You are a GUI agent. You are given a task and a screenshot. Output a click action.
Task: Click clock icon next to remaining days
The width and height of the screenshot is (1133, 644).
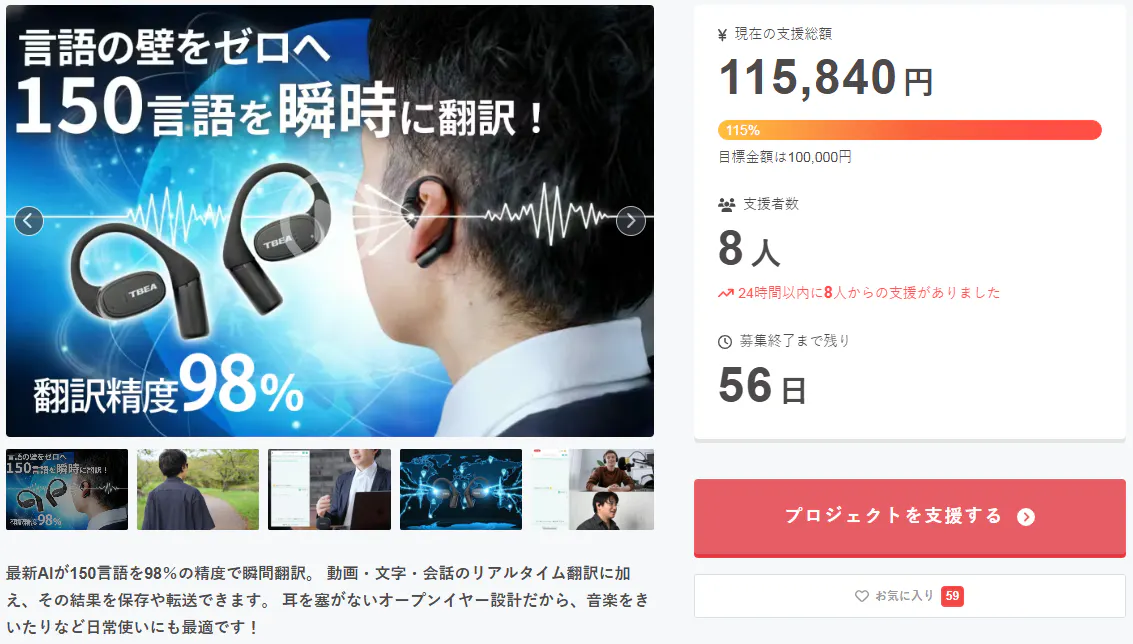pyautogui.click(x=725, y=342)
